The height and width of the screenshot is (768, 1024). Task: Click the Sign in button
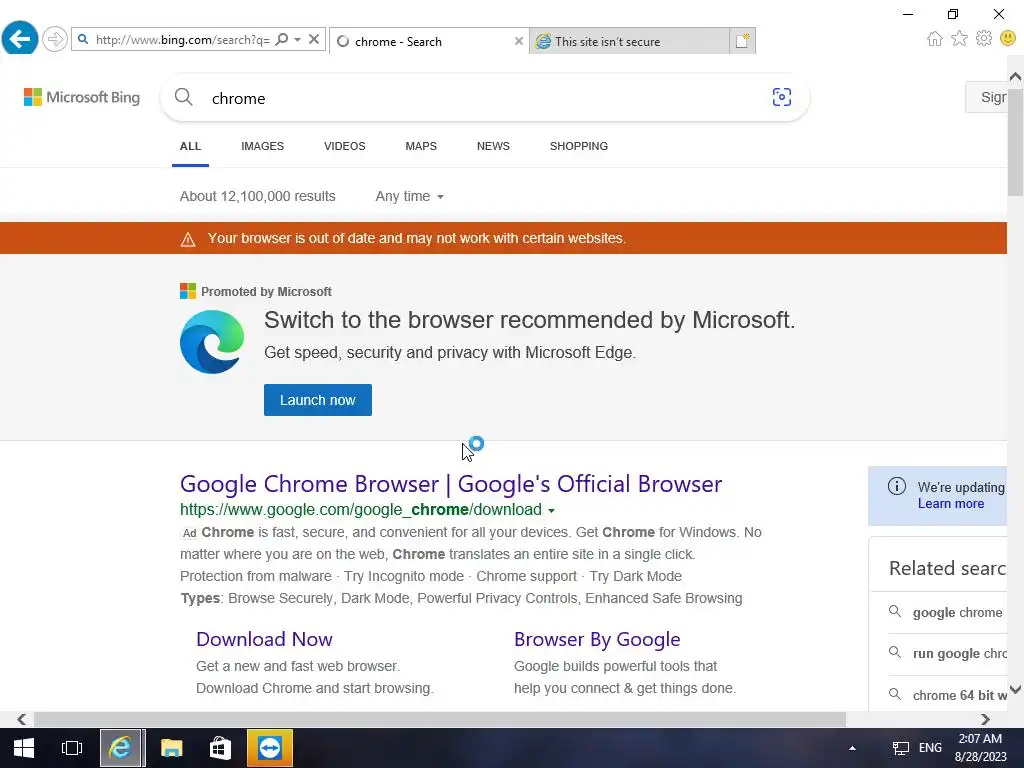coord(988,97)
